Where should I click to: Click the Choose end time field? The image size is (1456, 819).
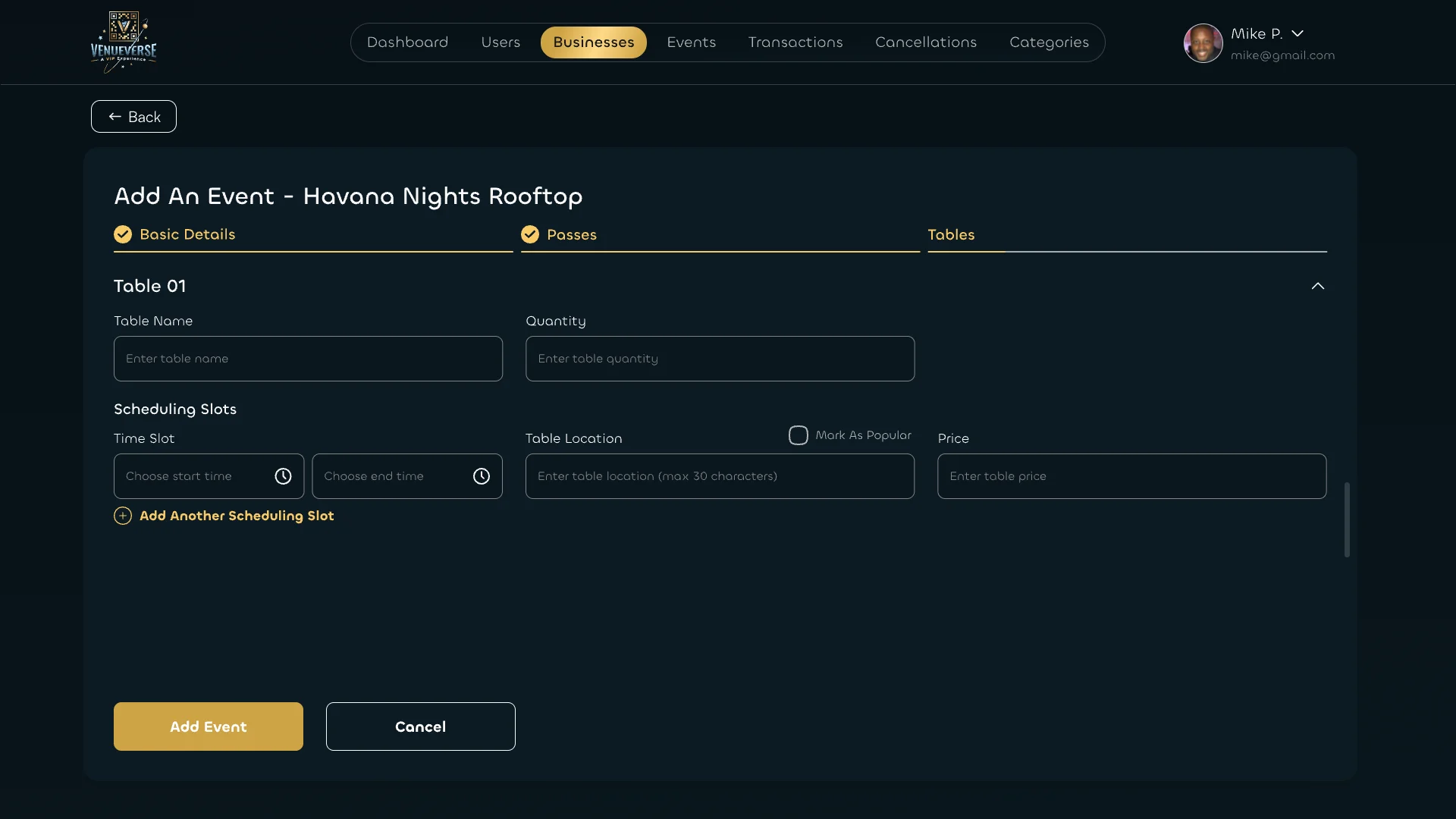point(407,476)
